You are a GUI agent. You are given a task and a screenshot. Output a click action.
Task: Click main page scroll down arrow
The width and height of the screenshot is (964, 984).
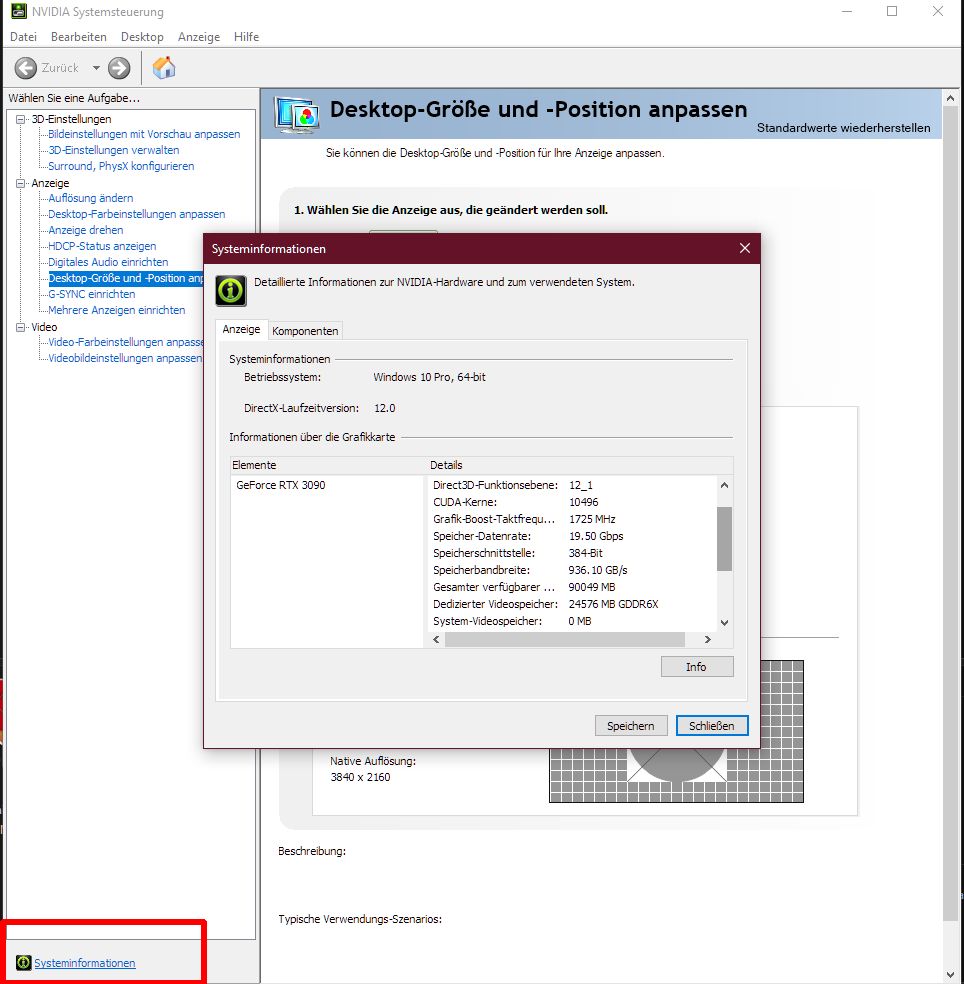click(x=950, y=975)
